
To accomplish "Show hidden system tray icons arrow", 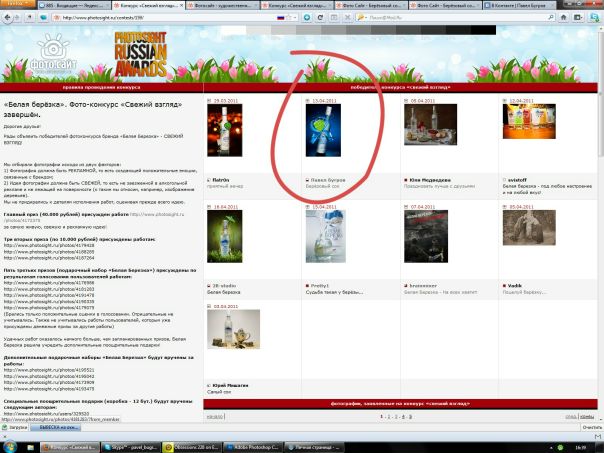I will point(551,448).
